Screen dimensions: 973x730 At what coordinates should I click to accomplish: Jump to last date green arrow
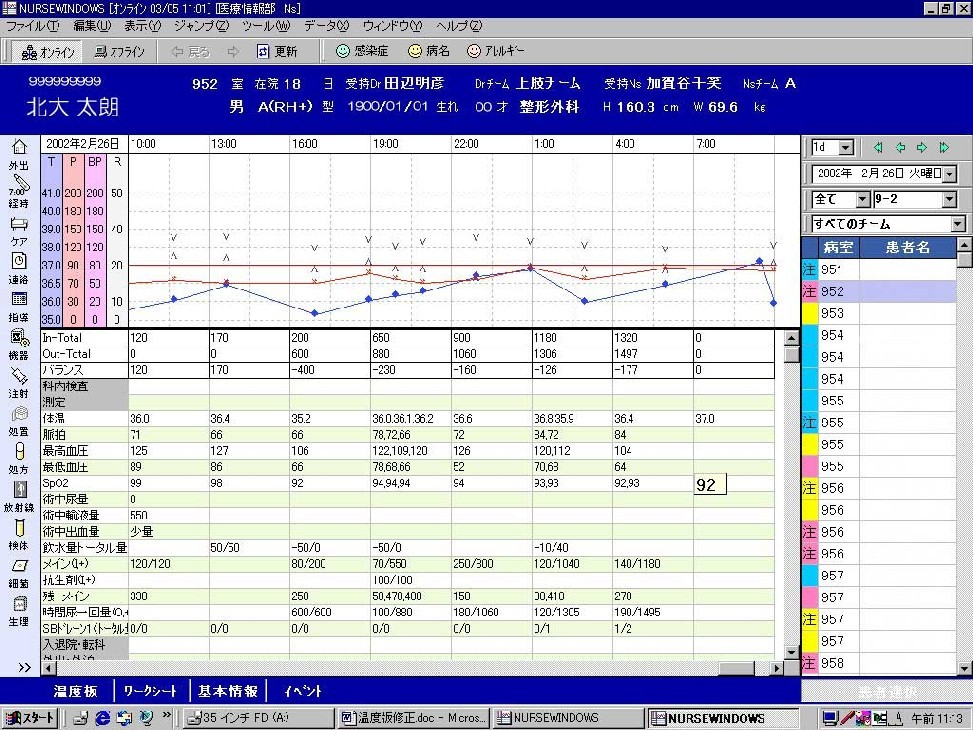point(944,147)
